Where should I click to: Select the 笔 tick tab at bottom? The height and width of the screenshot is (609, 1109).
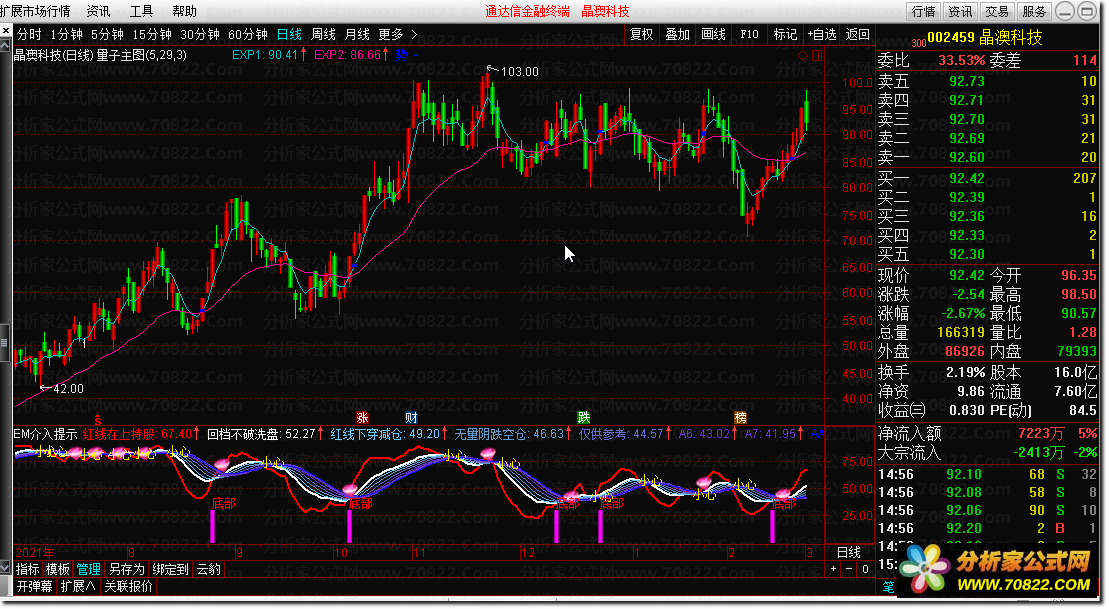pos(888,586)
